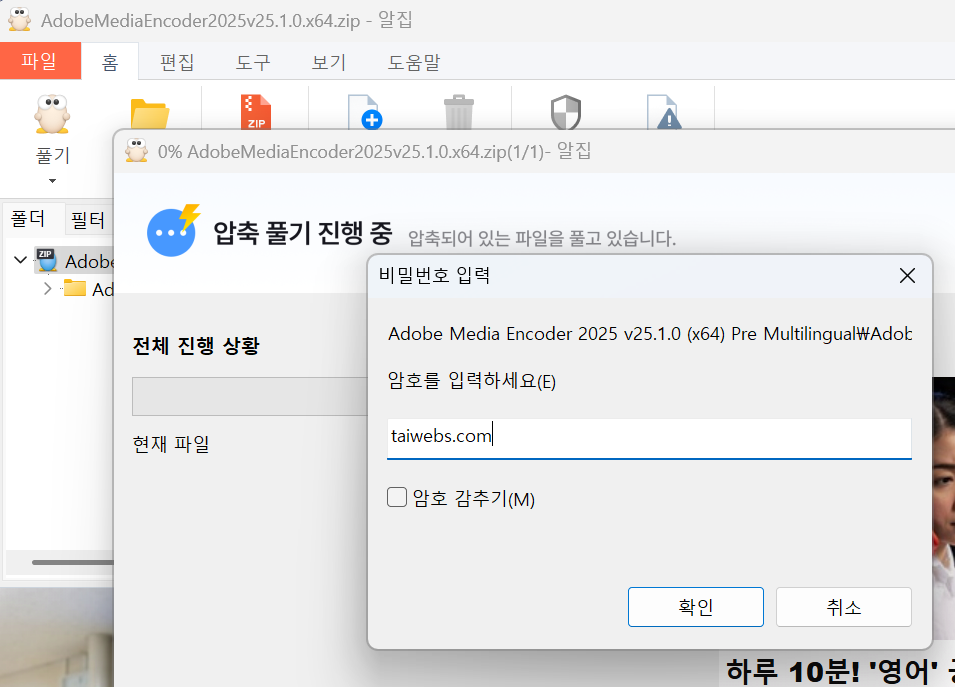Click the red ZIP compress icon
955x687 pixels.
coord(256,112)
